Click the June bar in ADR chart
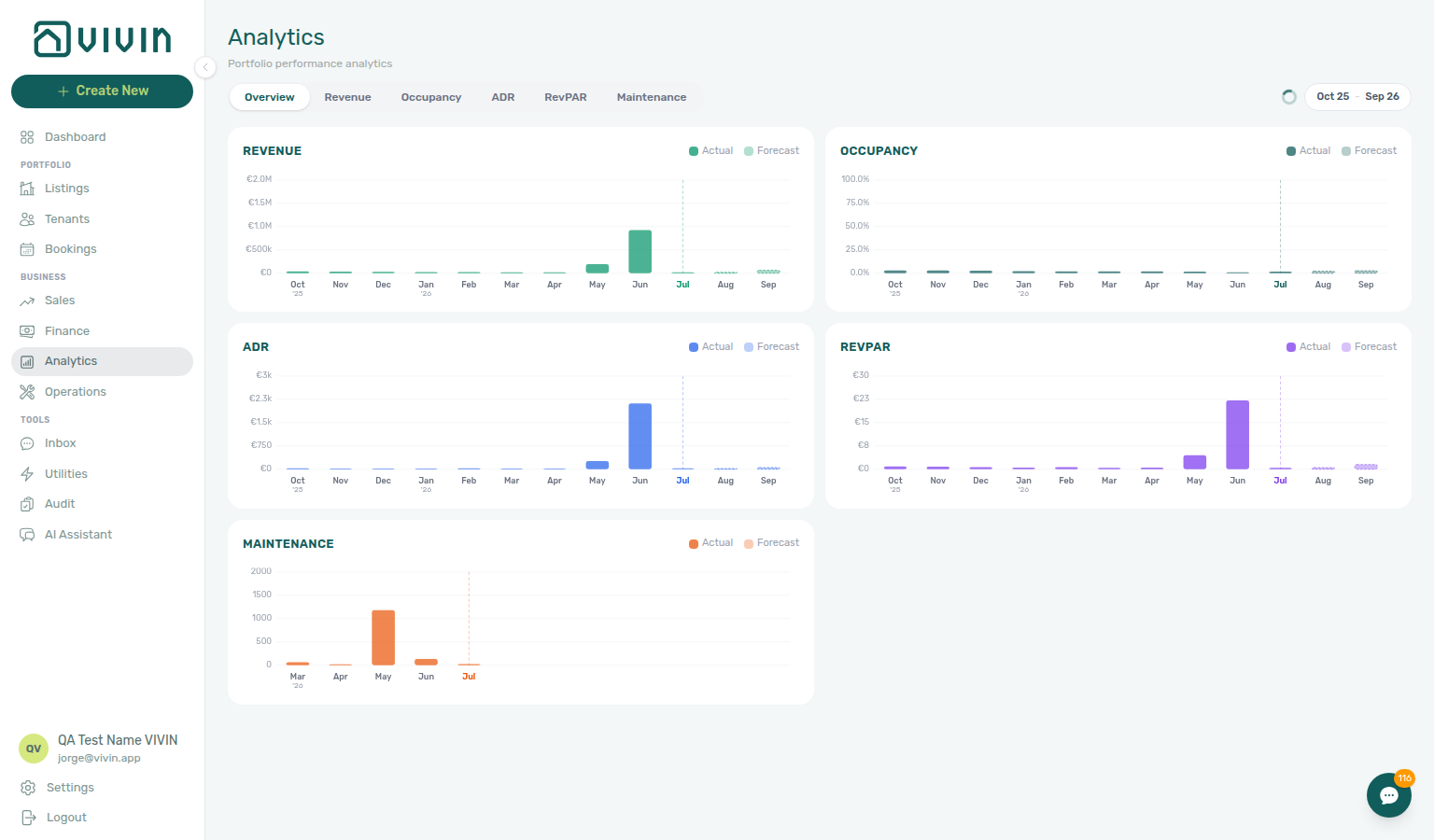The width and height of the screenshot is (1434, 840). (640, 436)
